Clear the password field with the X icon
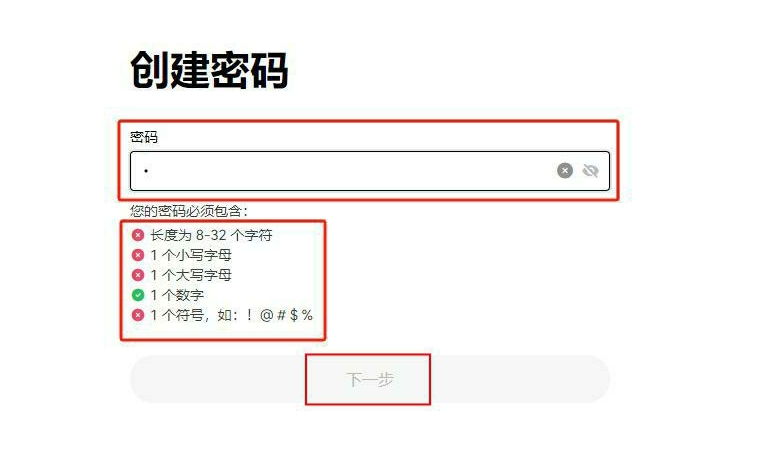The image size is (759, 461). (x=564, y=170)
